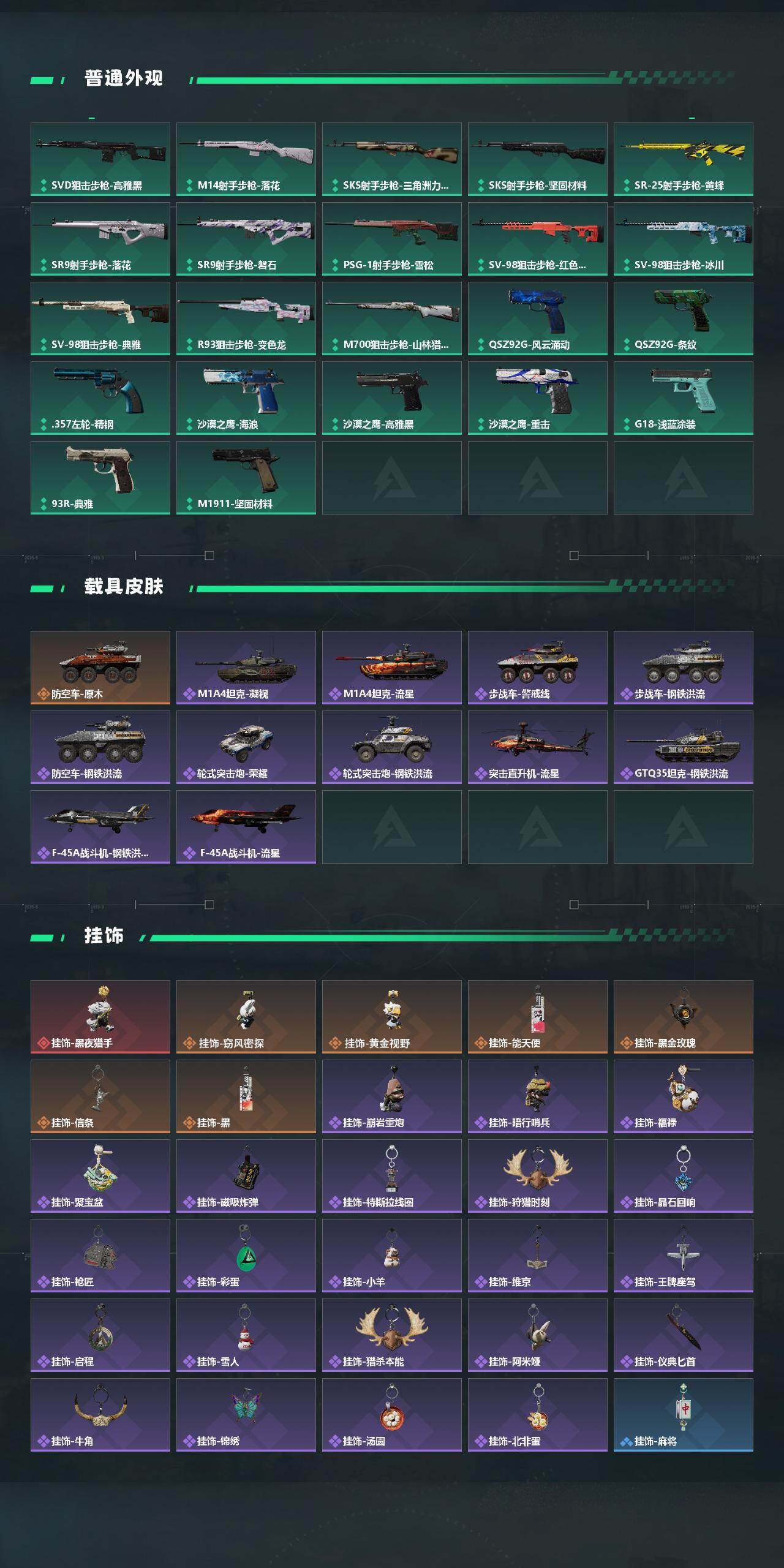This screenshot has width=784, height=1568.
Task: Open the SR-25 黄蜂 rifle skin
Action: pos(684,159)
